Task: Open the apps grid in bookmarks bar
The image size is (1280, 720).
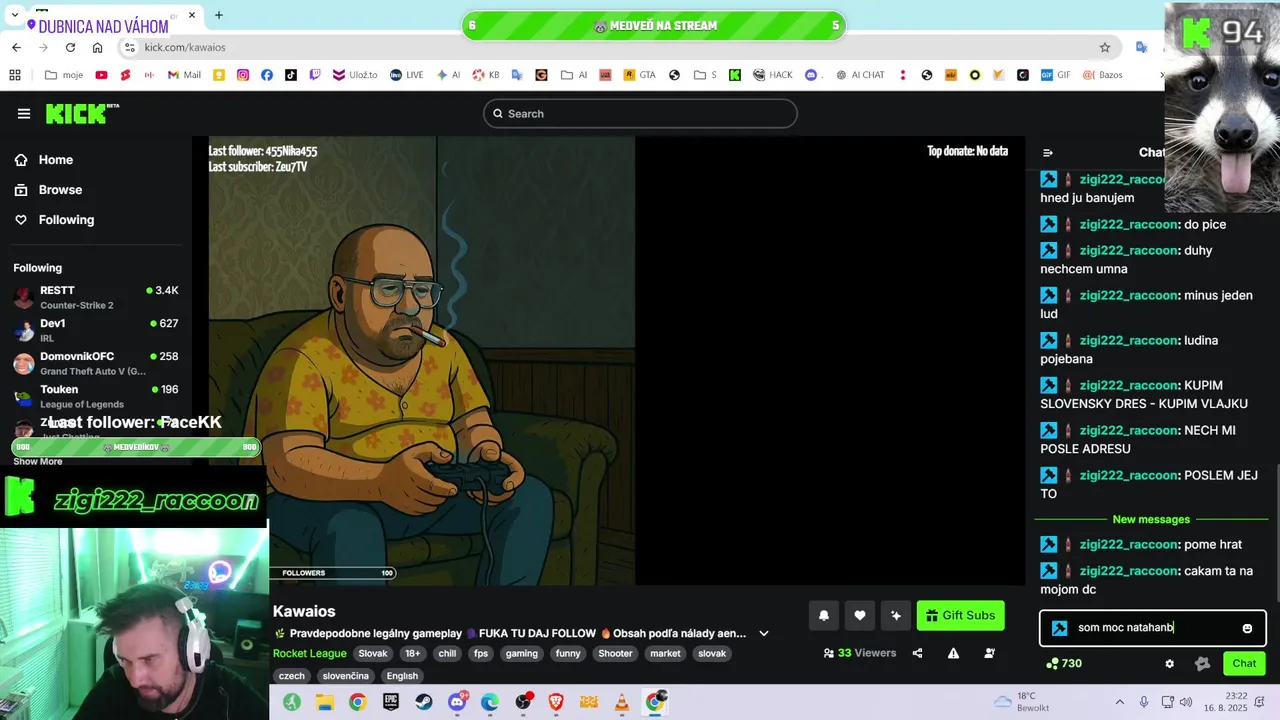Action: 15,75
